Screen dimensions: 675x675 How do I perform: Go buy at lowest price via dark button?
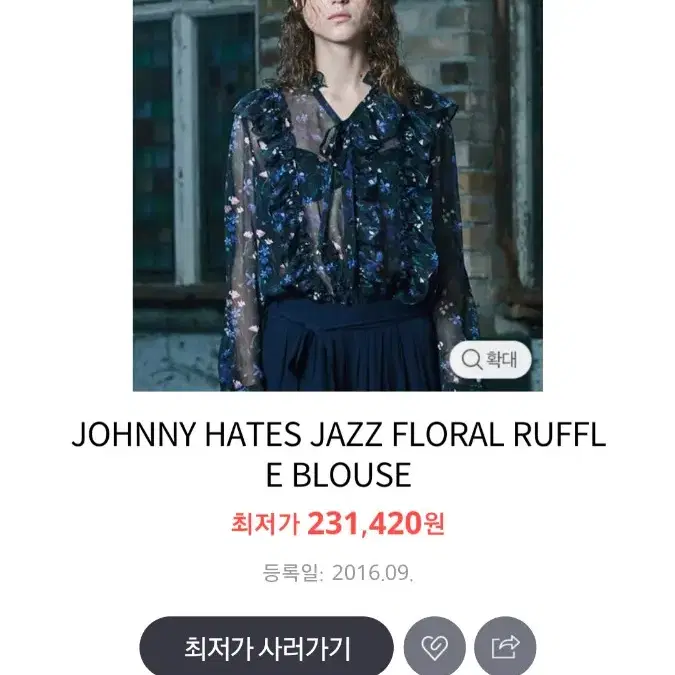pyautogui.click(x=266, y=647)
